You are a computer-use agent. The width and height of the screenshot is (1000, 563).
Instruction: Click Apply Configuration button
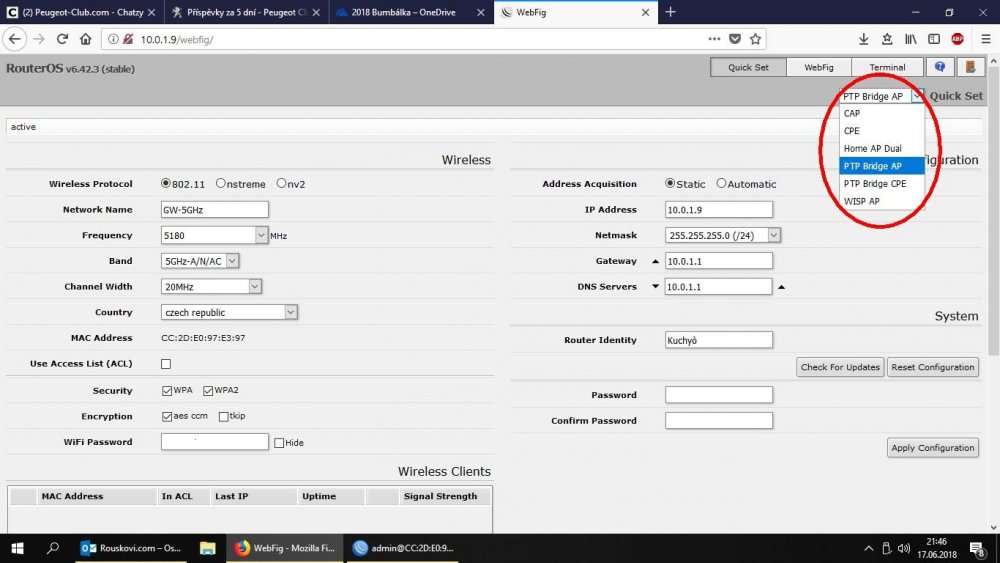932,448
